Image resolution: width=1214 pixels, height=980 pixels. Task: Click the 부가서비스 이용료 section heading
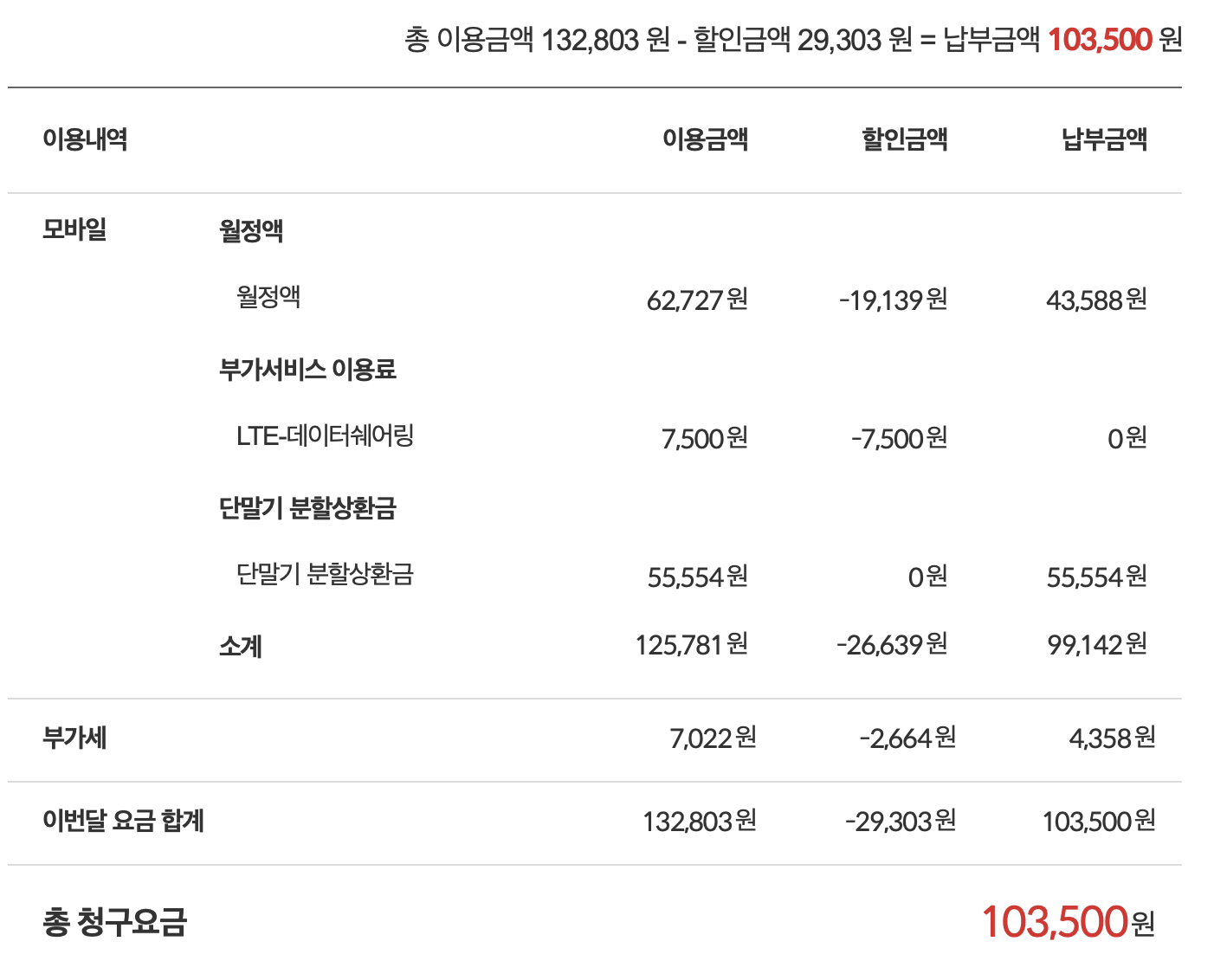coord(307,370)
